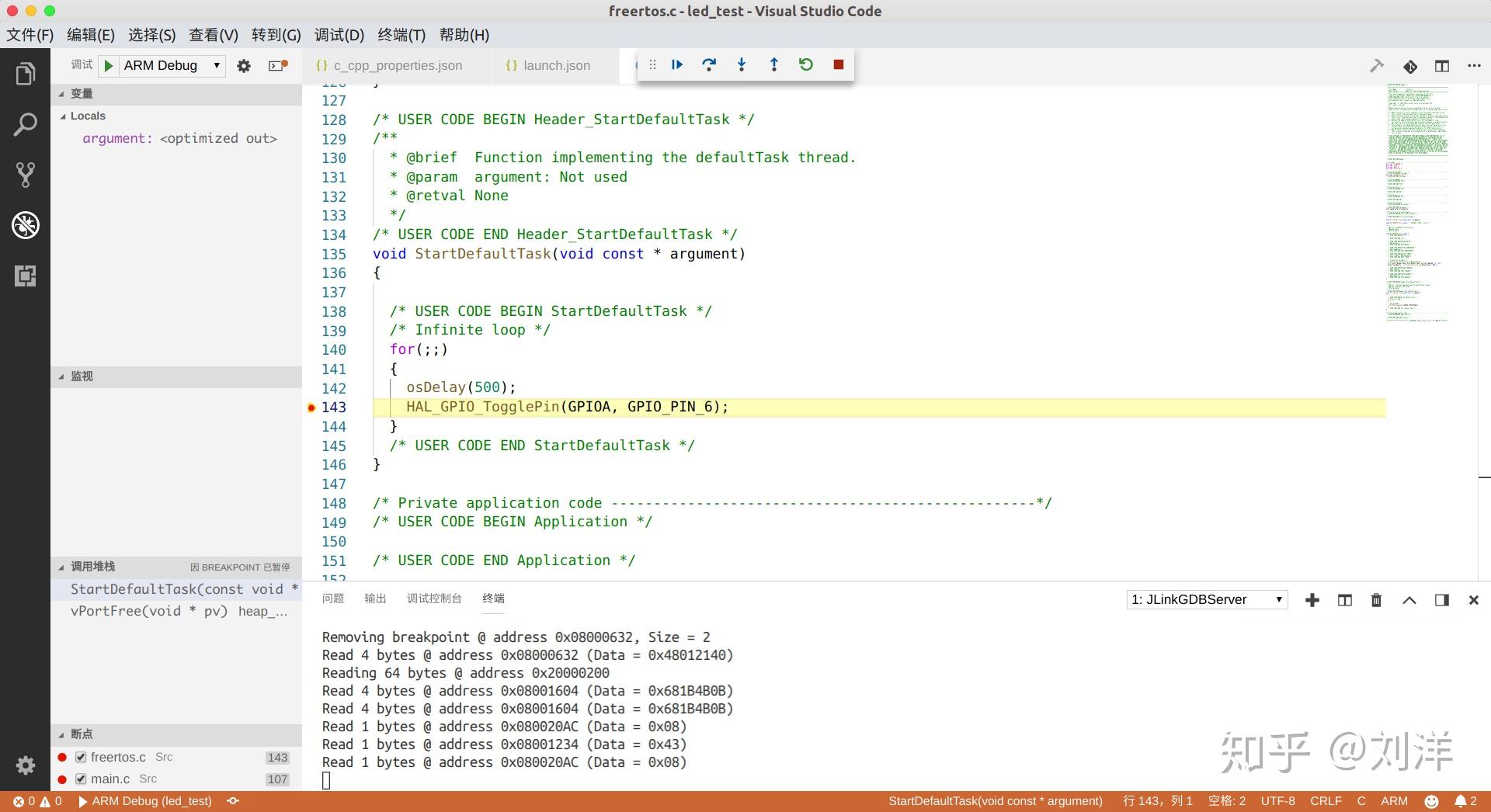1491x812 pixels.
Task: Step into in debug toolbar
Action: pyautogui.click(x=742, y=64)
